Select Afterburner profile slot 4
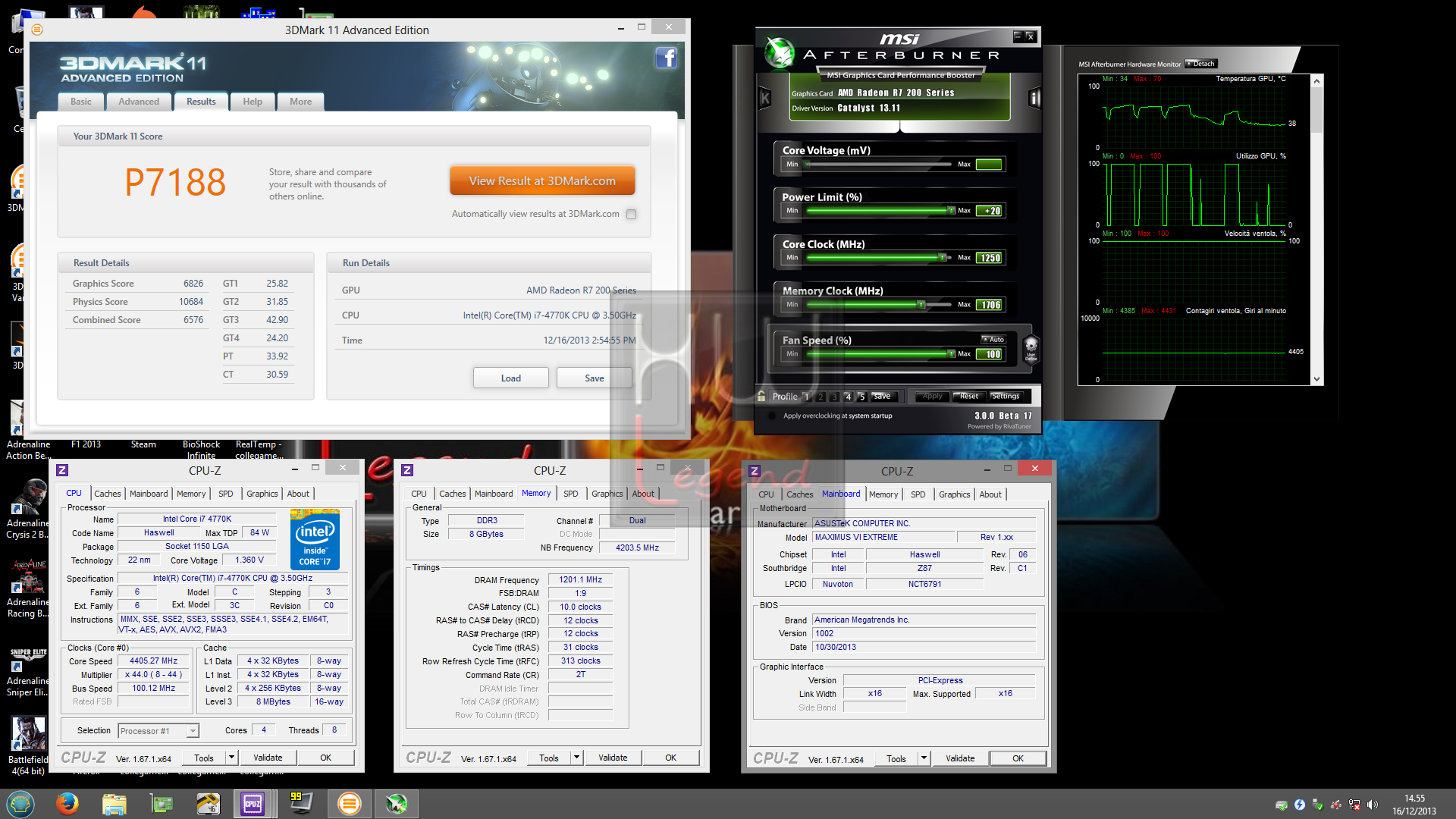 click(848, 396)
